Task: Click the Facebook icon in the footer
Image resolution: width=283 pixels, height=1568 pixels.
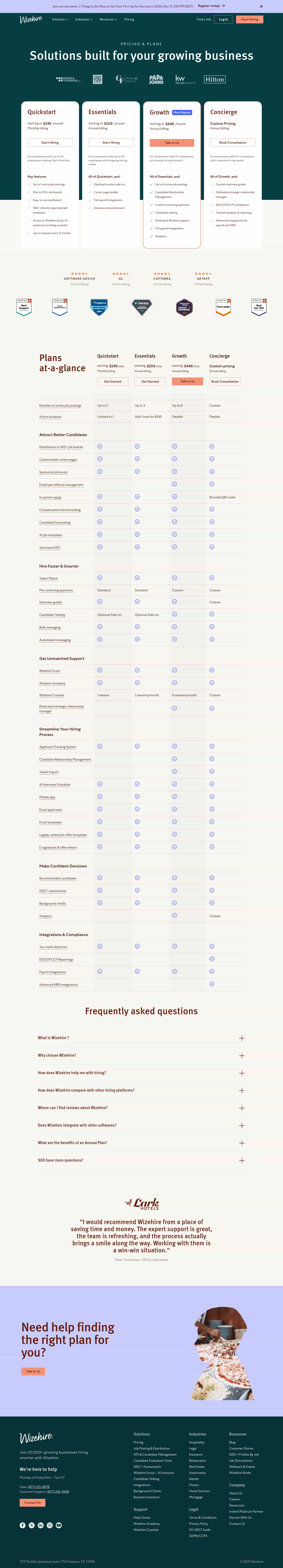Action: (23, 1525)
